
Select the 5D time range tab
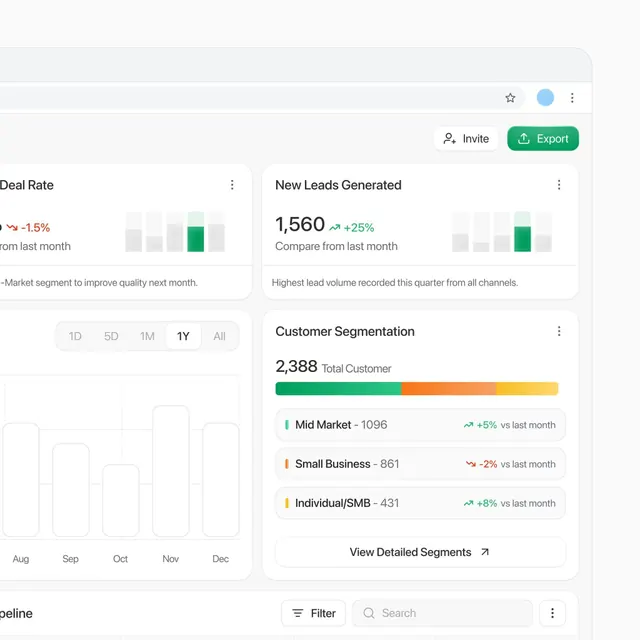point(111,336)
